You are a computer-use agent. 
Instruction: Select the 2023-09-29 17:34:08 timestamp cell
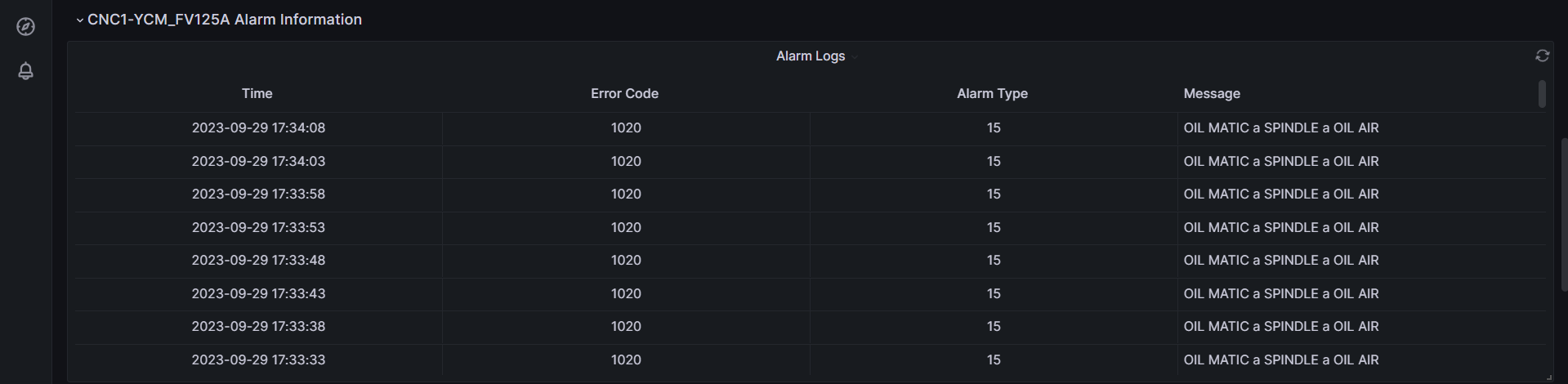[258, 128]
